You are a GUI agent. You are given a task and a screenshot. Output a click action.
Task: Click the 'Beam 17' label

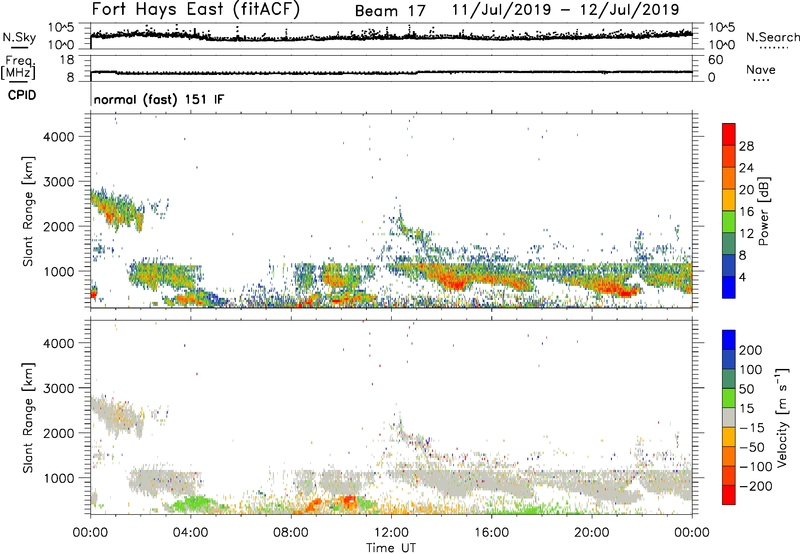tap(390, 11)
